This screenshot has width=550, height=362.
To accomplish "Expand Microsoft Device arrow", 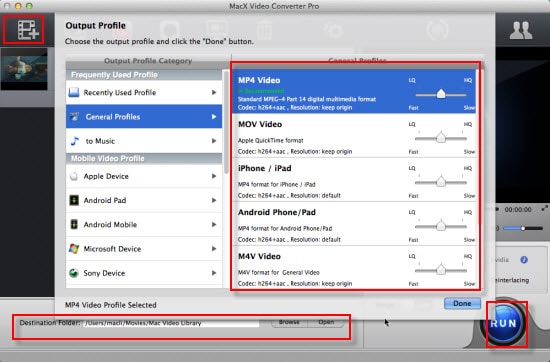I will 214,249.
